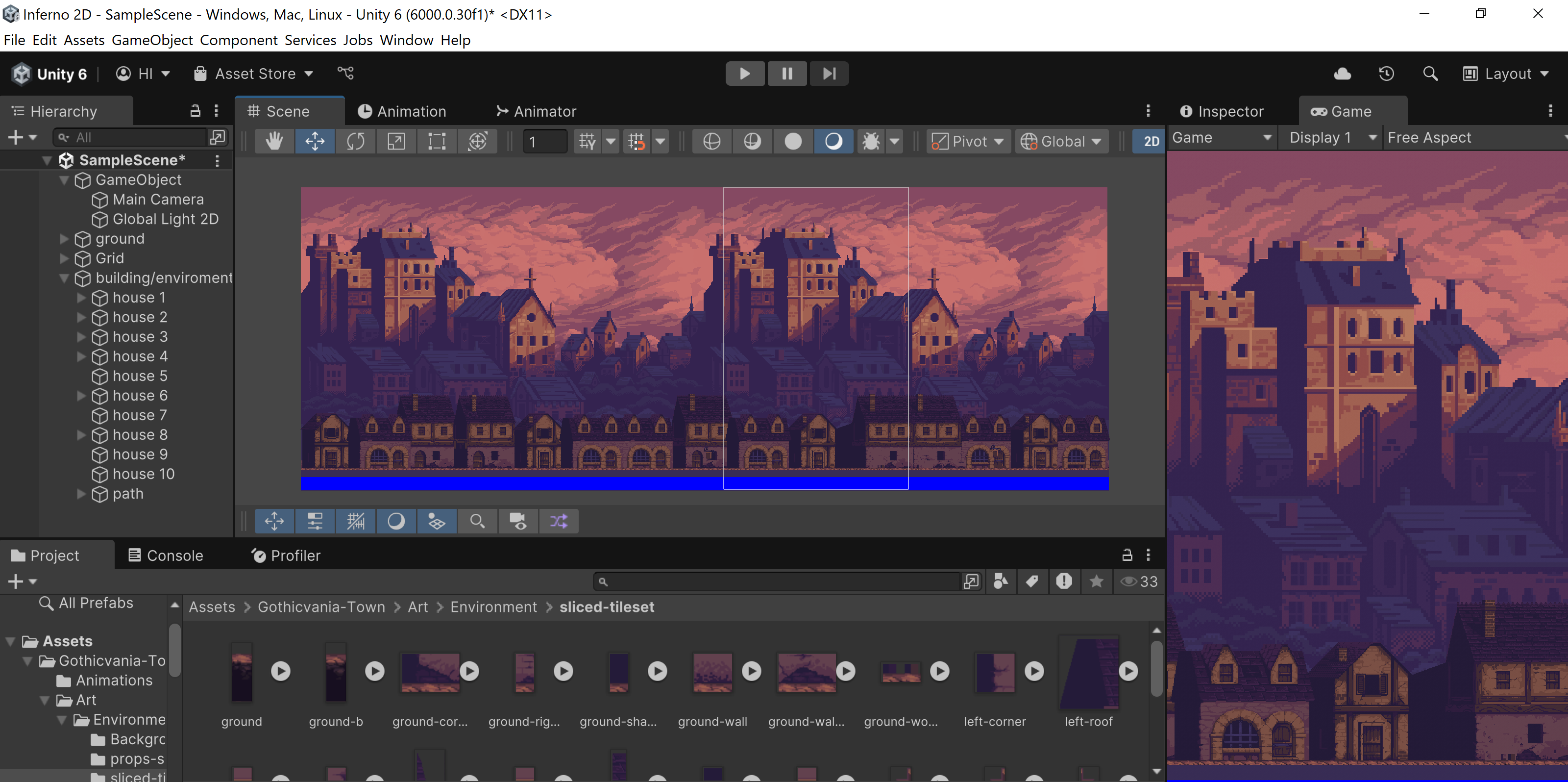Screen dimensions: 1568x782
Task: Open Project search scope picker icon
Action: point(971,581)
